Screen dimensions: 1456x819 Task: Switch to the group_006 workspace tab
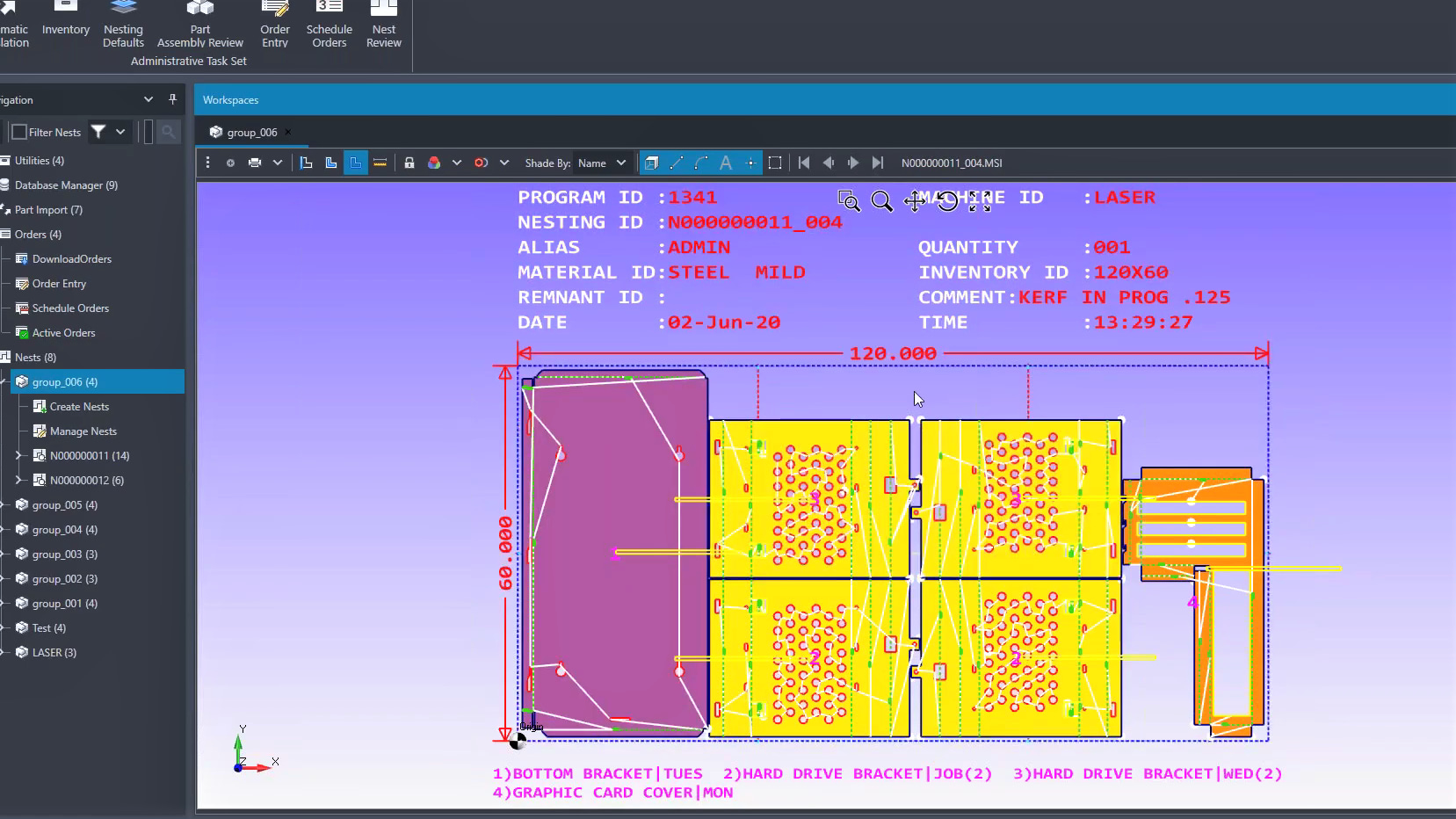pyautogui.click(x=251, y=132)
